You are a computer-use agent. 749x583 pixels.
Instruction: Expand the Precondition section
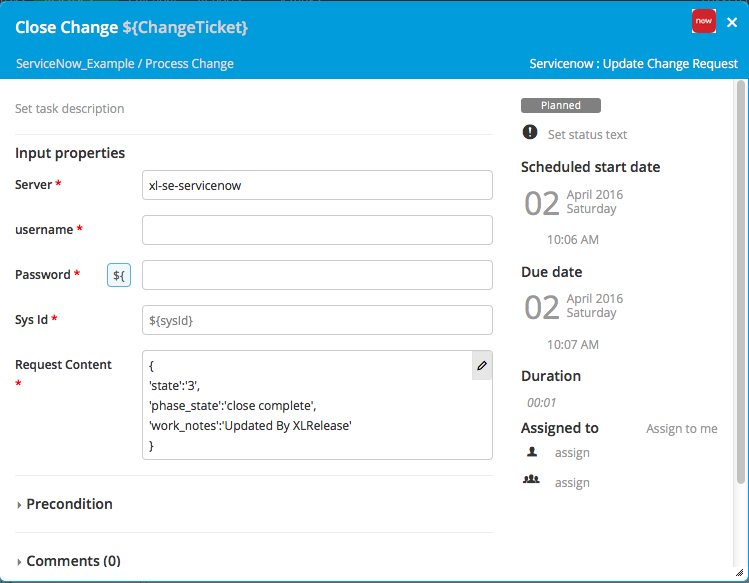coord(64,504)
